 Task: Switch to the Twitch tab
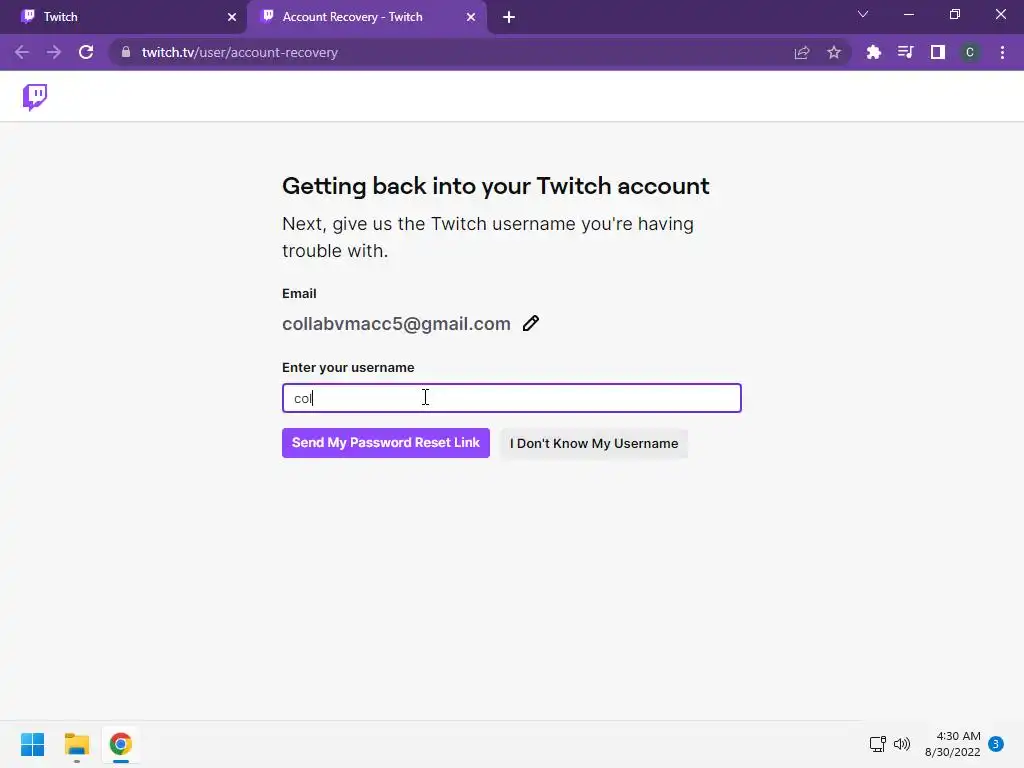point(123,17)
